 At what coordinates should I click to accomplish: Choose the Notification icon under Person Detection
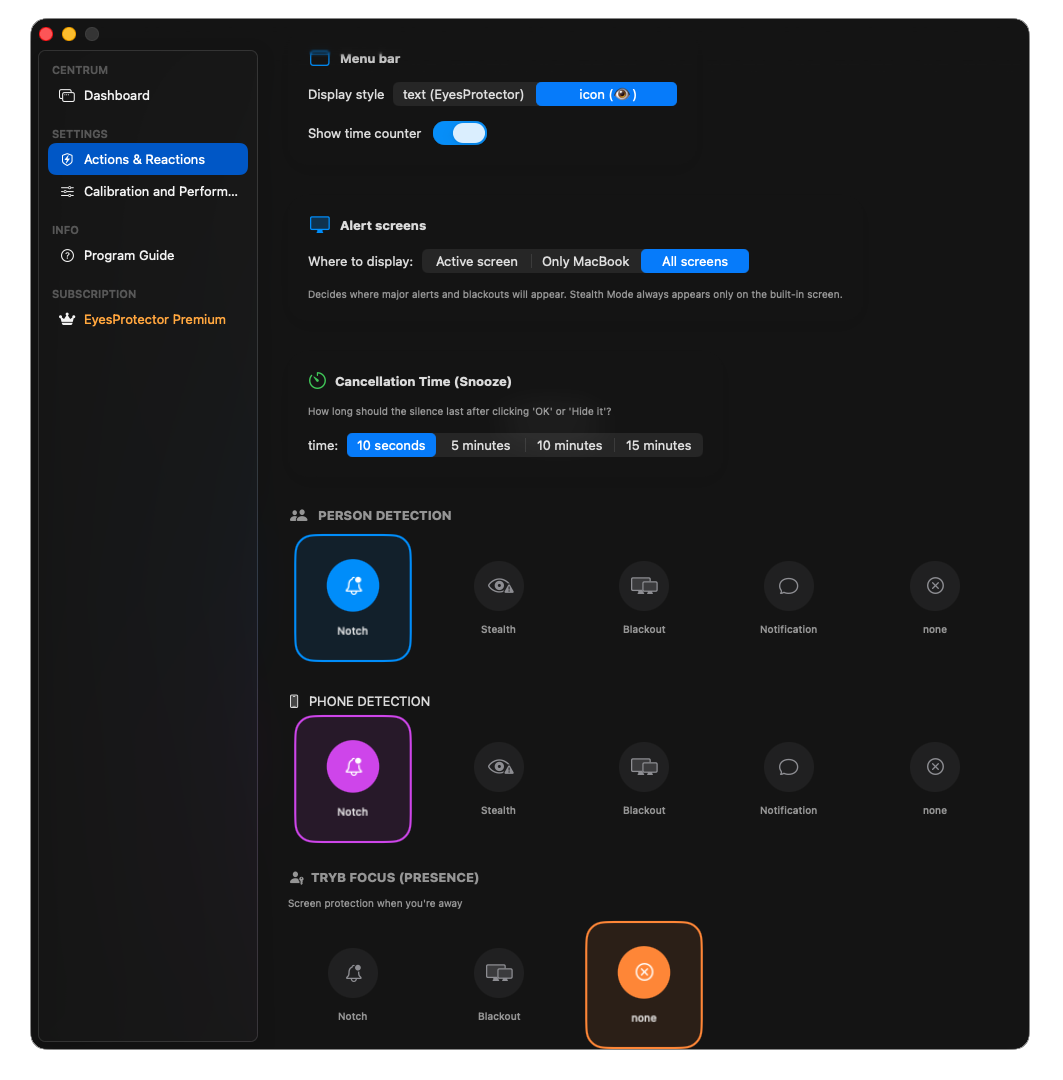[788, 586]
